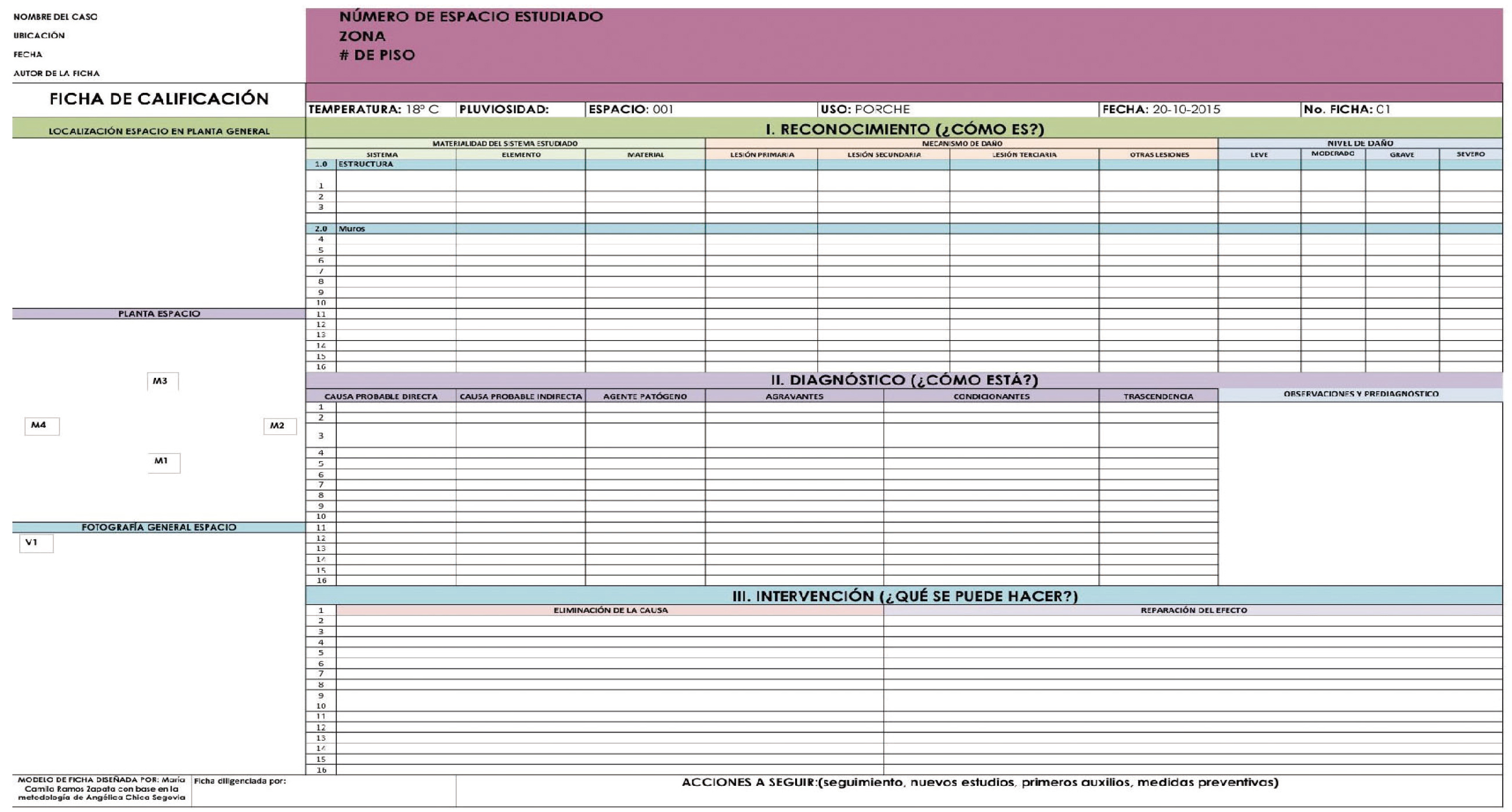
Task: Select the '# DE PISO' heading
Action: coord(377,55)
